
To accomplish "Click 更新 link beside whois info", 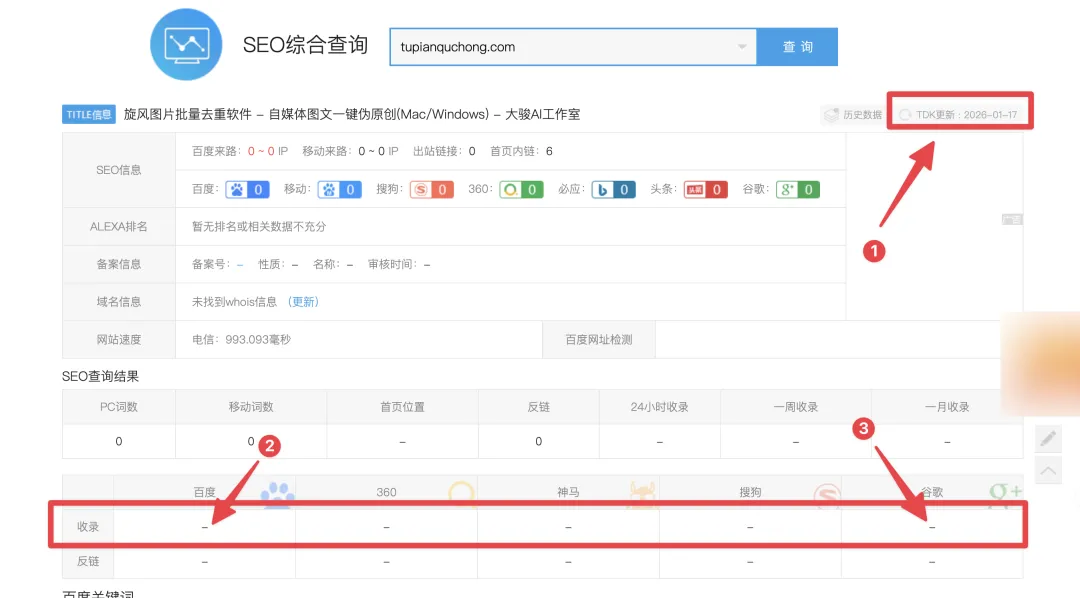I will pos(303,302).
